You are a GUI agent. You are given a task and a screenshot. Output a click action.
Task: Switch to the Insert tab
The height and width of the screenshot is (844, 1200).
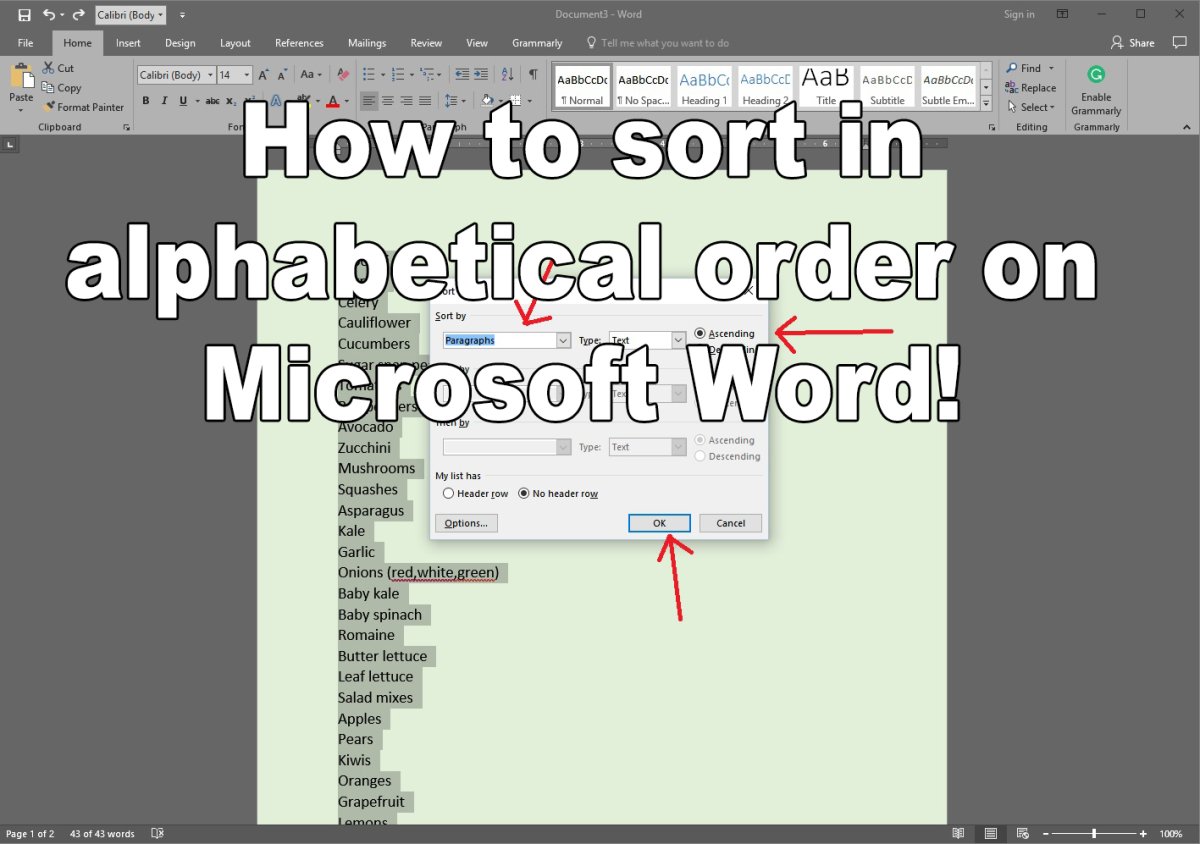(x=128, y=43)
